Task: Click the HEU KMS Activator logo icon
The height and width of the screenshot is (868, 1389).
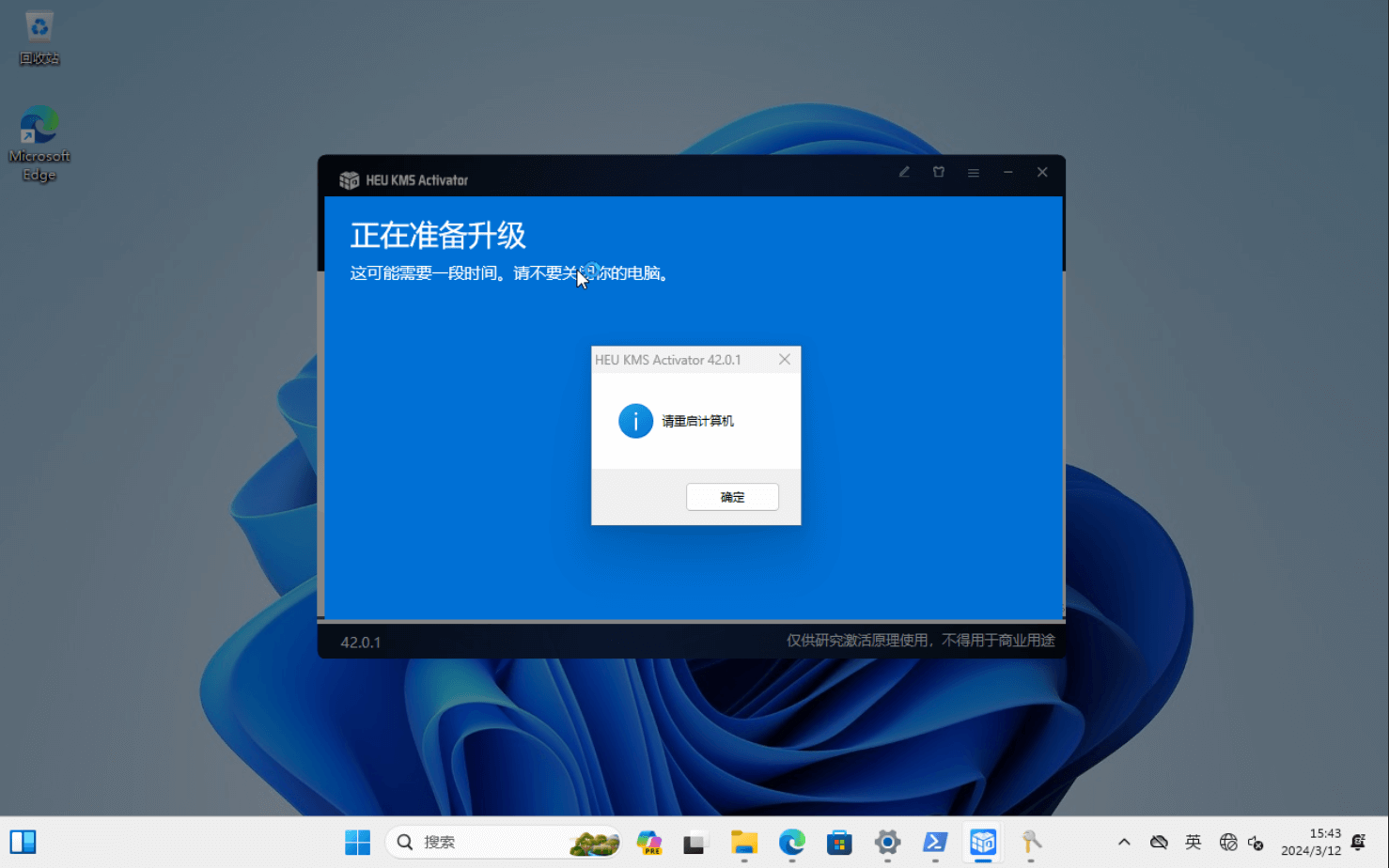Action: point(350,179)
